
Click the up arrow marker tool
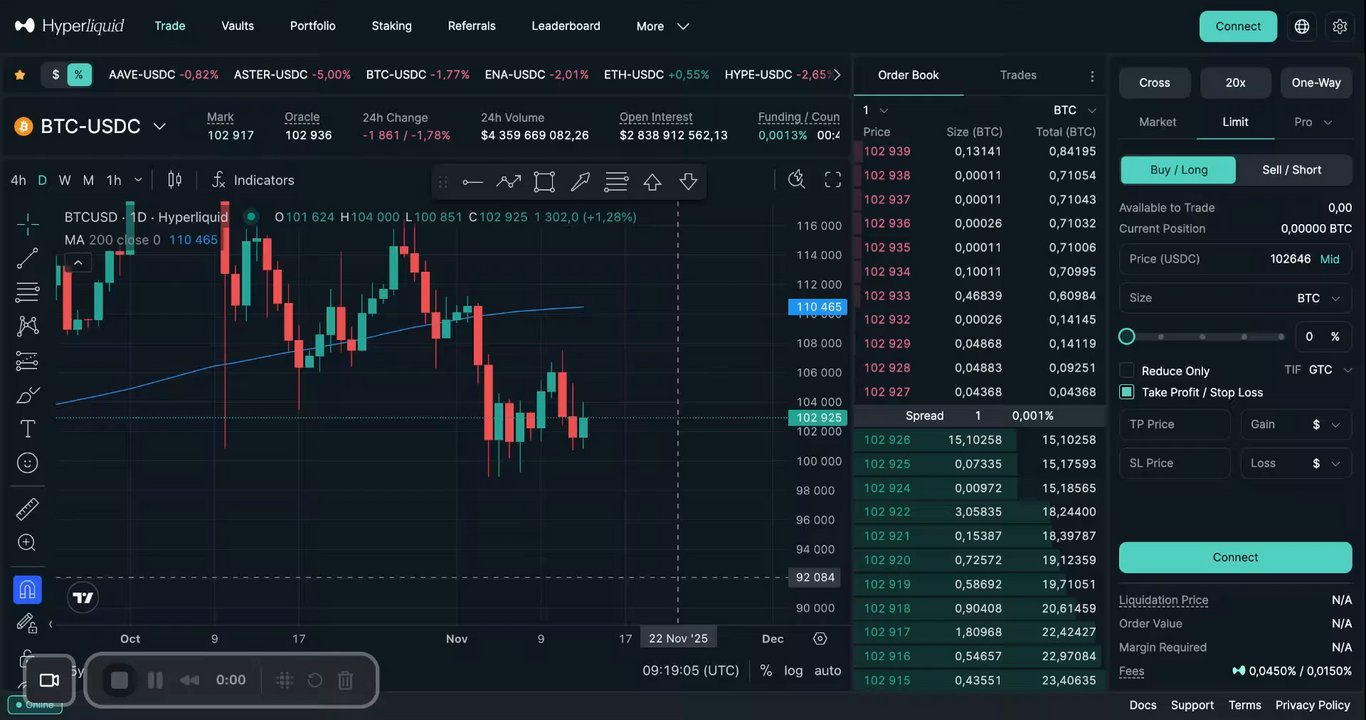(652, 182)
